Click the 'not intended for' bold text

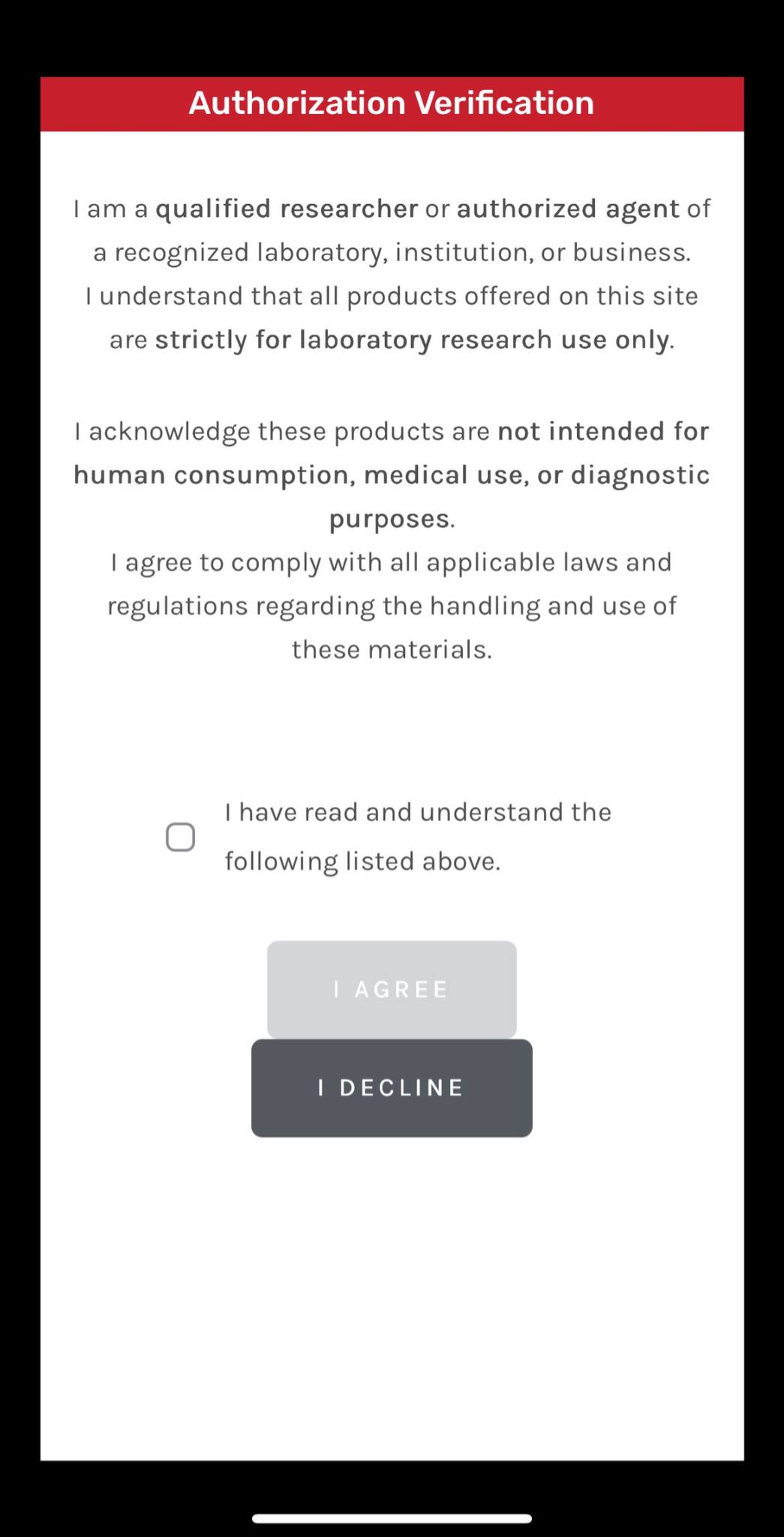tap(603, 432)
